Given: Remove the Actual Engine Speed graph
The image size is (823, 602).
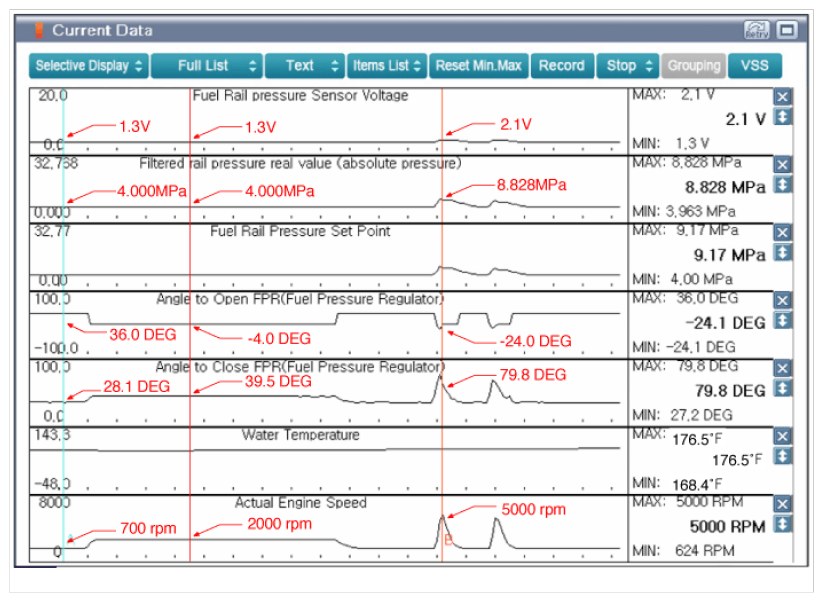Looking at the screenshot, I should pyautogui.click(x=783, y=504).
